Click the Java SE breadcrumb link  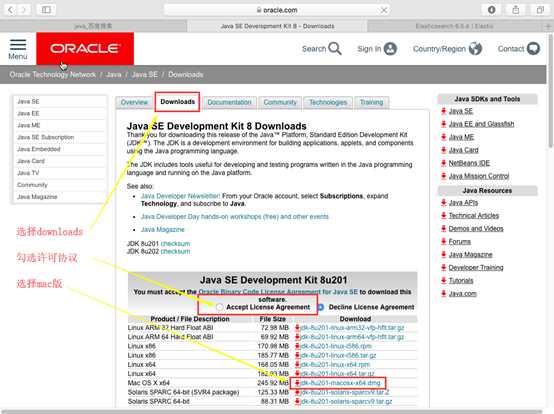click(x=144, y=75)
